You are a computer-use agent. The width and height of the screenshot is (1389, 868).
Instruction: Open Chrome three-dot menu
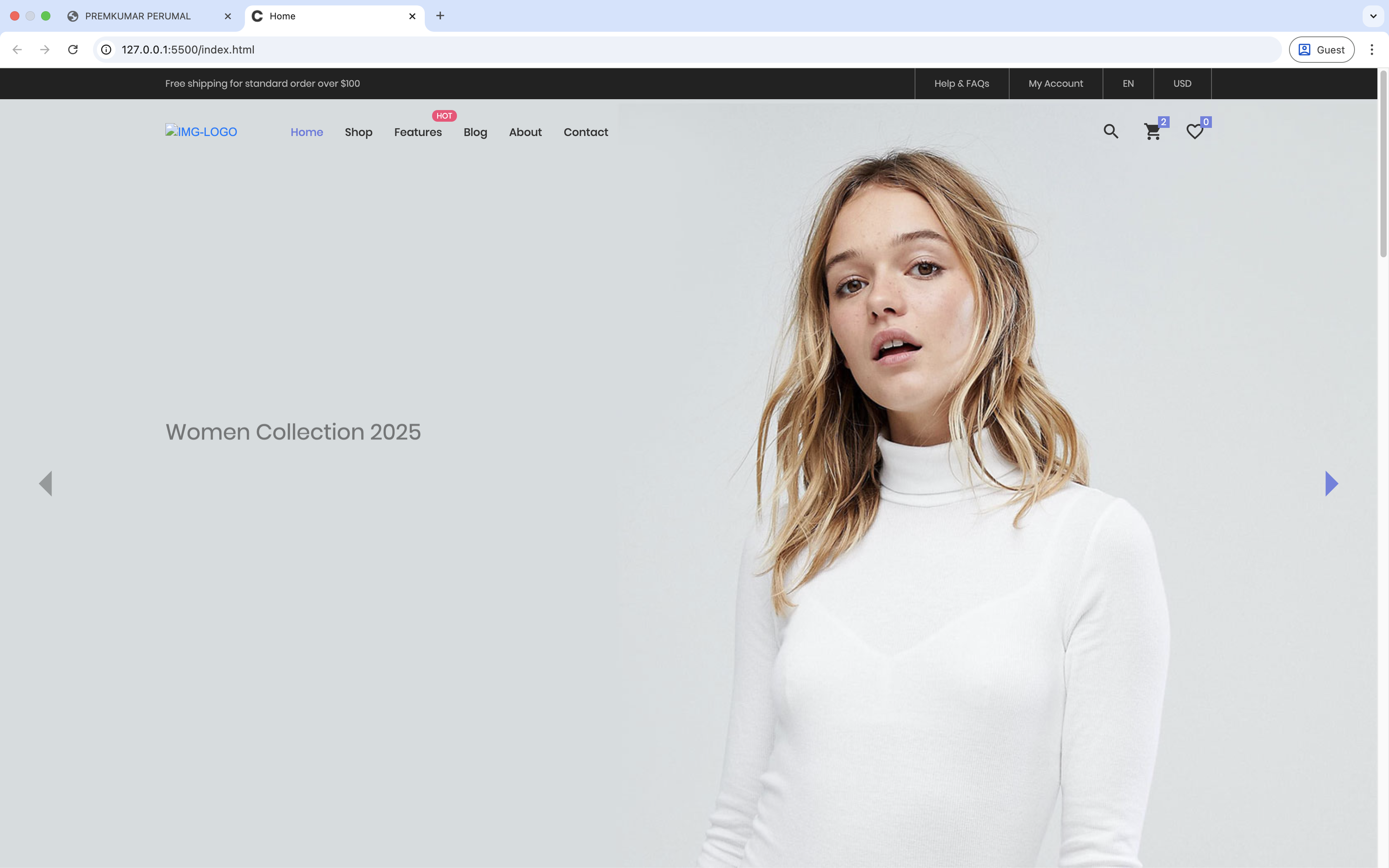(1371, 49)
